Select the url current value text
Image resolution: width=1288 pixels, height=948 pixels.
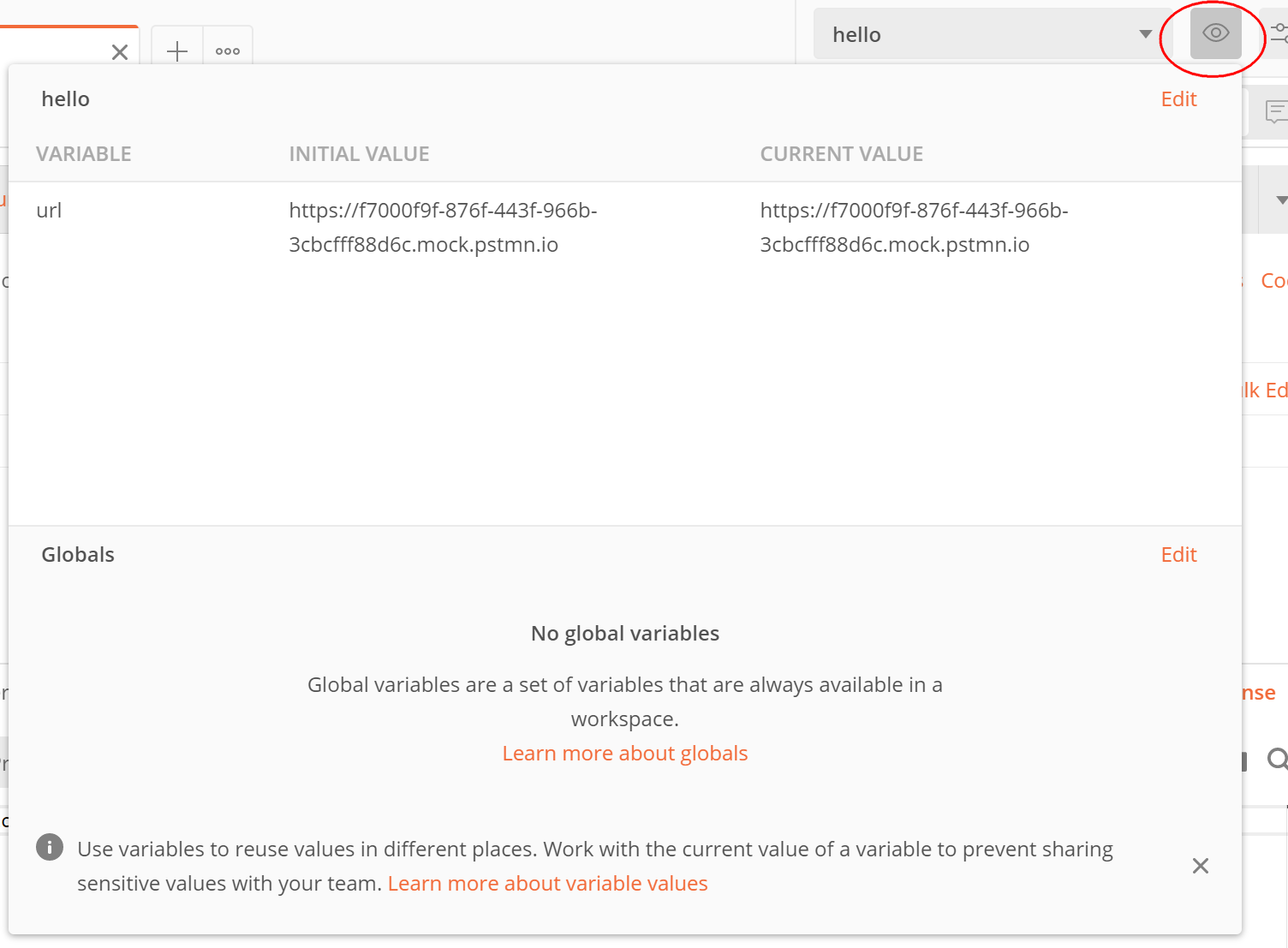(x=914, y=228)
